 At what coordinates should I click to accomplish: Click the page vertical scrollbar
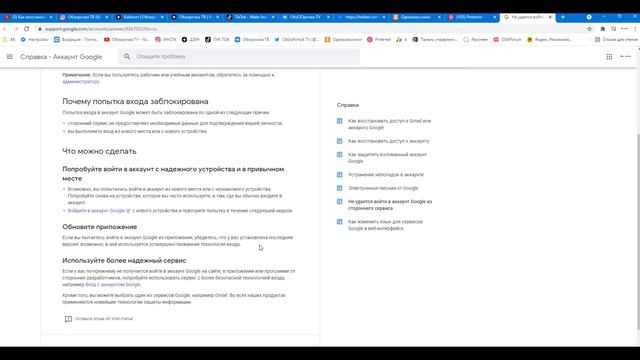click(638, 231)
